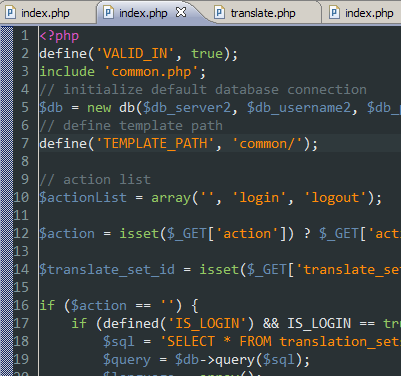Select the active index.php tab label
Viewport: 401px width, 376px height.
(143, 13)
